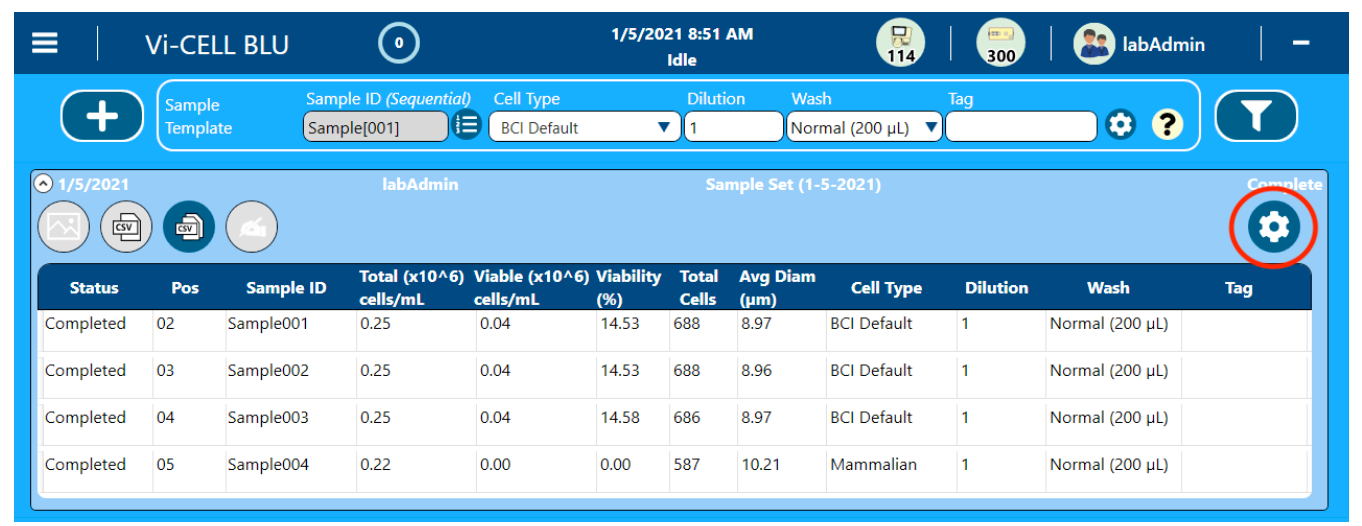The height and width of the screenshot is (526, 1362).
Task: Click the Dilution input field
Action: coord(734,127)
